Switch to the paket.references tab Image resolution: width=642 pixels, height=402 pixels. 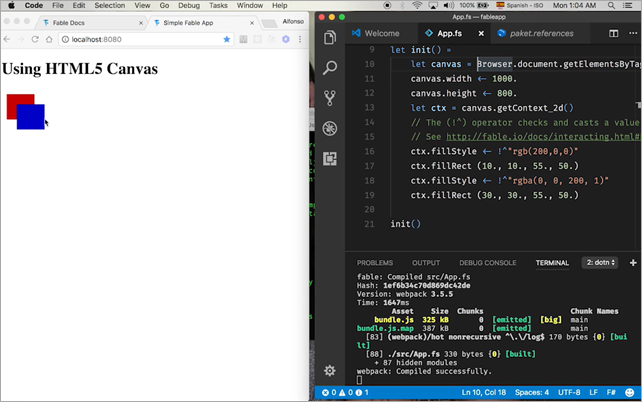coord(541,34)
